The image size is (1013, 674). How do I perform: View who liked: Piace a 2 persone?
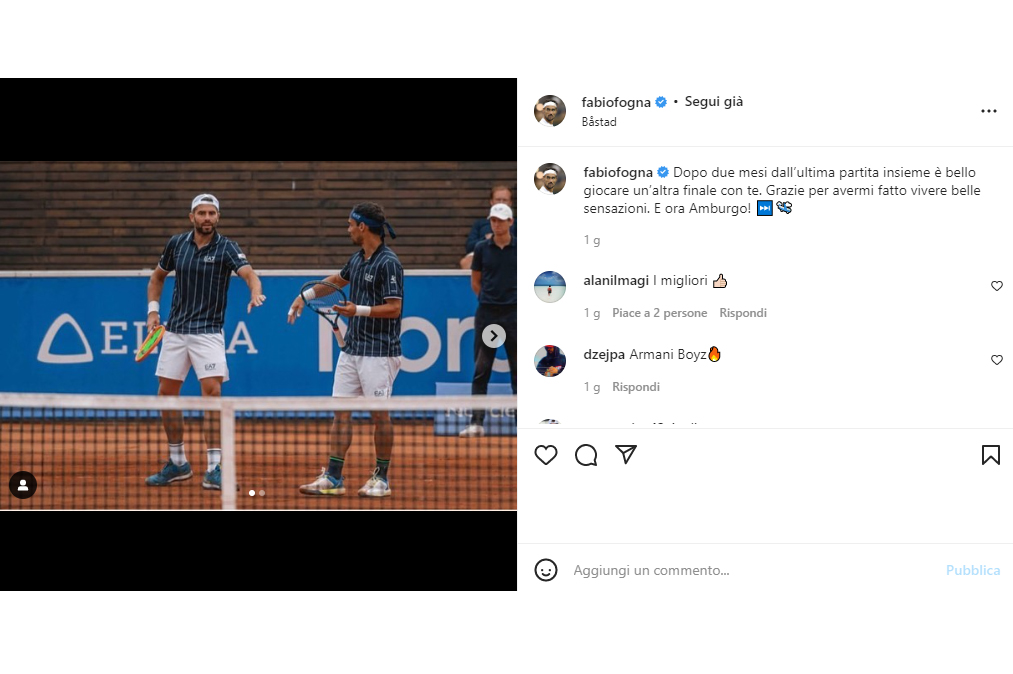pos(660,313)
